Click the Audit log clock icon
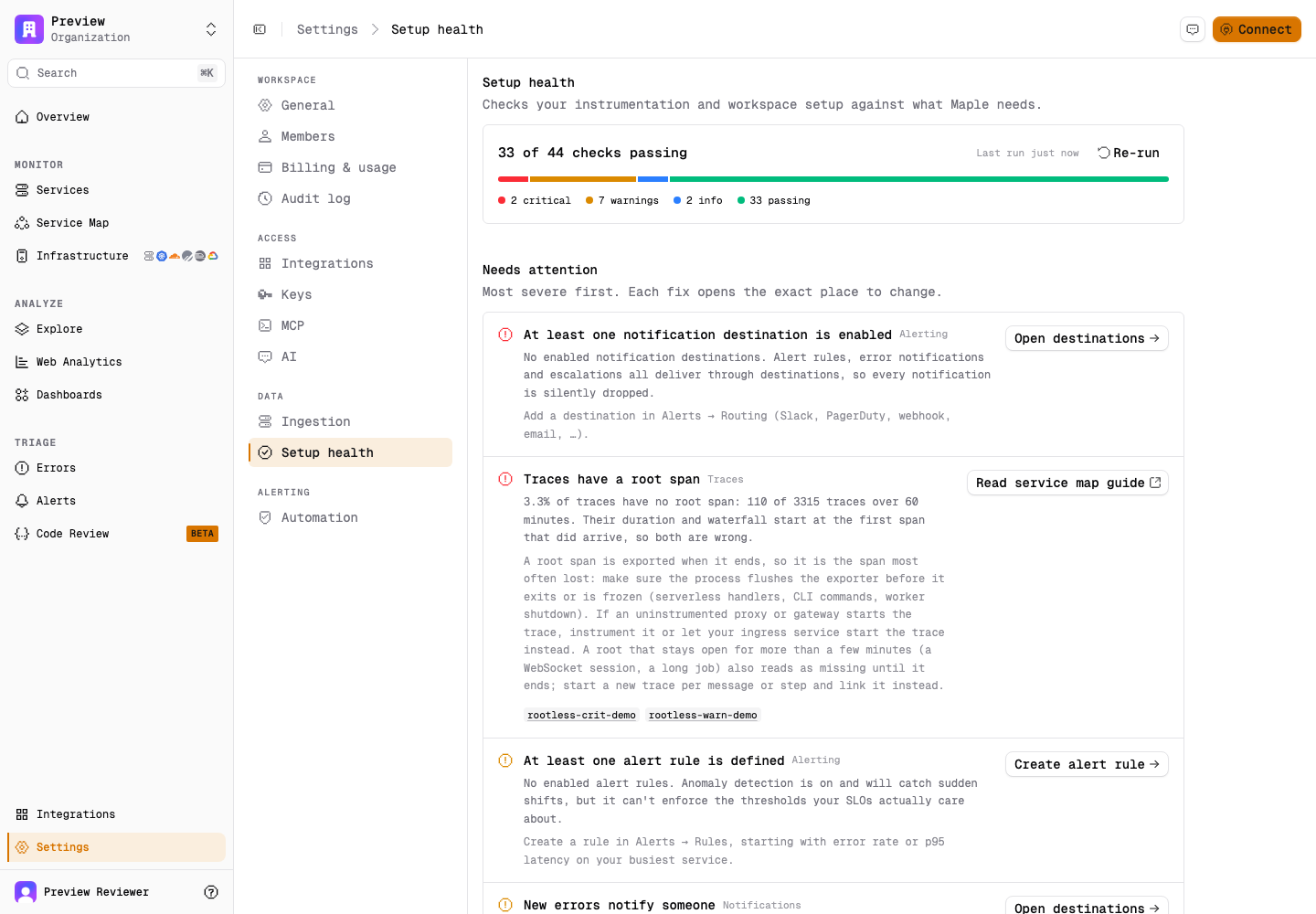The height and width of the screenshot is (914, 1316). click(265, 198)
